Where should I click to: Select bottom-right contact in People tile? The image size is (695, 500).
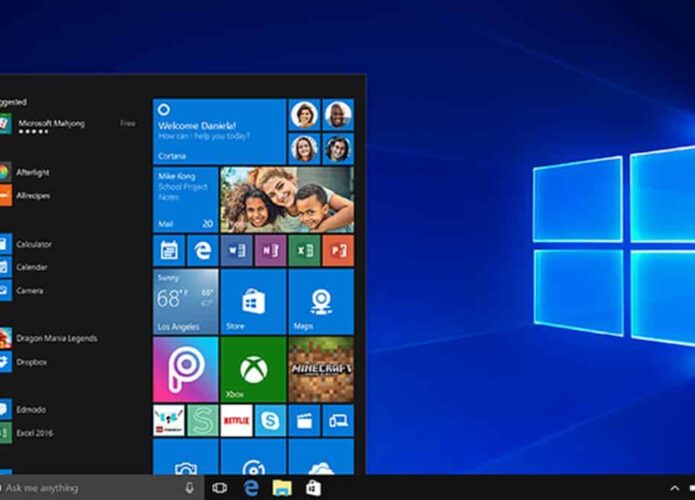click(338, 148)
